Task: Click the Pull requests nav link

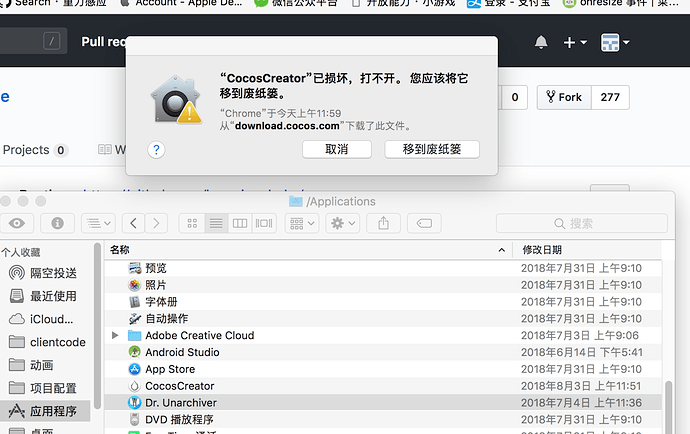Action: pyautogui.click(x=103, y=42)
